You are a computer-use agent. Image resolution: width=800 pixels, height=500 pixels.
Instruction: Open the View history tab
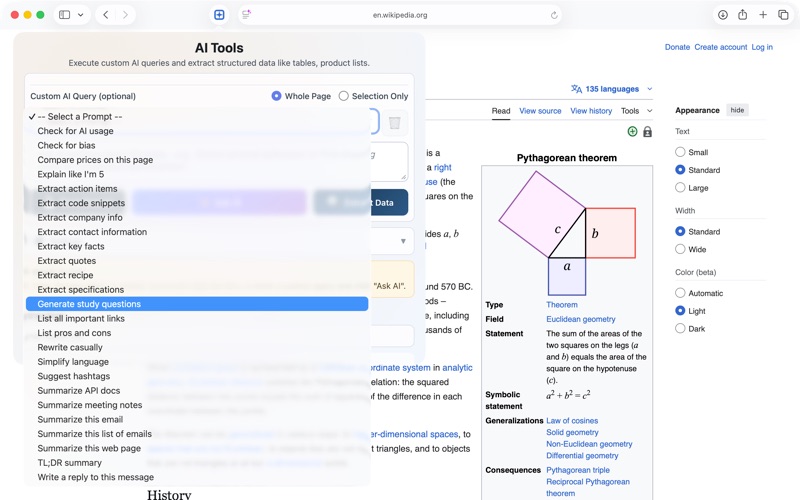(x=591, y=111)
